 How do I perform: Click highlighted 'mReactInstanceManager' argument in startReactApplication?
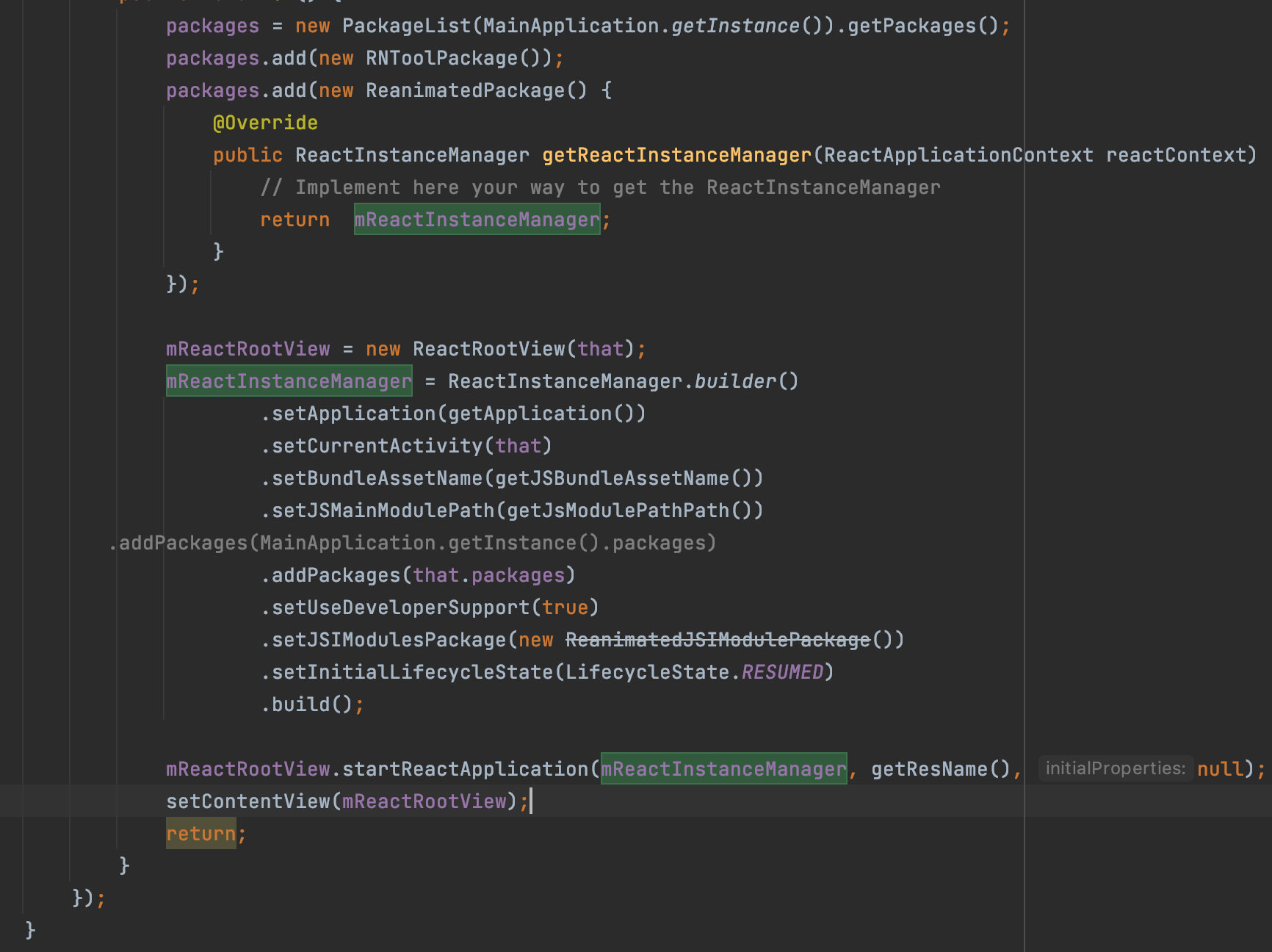point(724,769)
